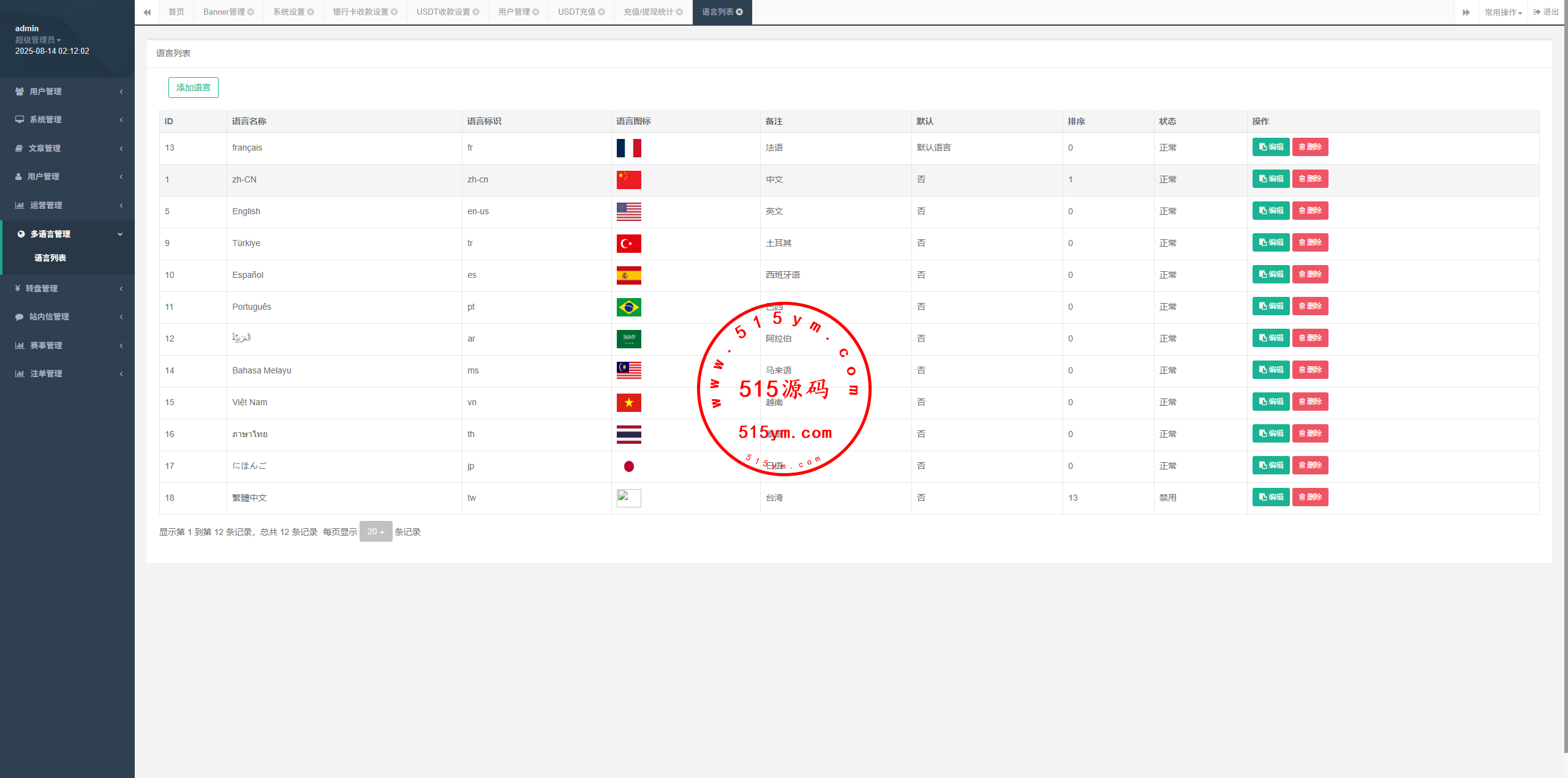Click the Turkish flag icon
This screenshot has height=778, width=1568.
628,244
